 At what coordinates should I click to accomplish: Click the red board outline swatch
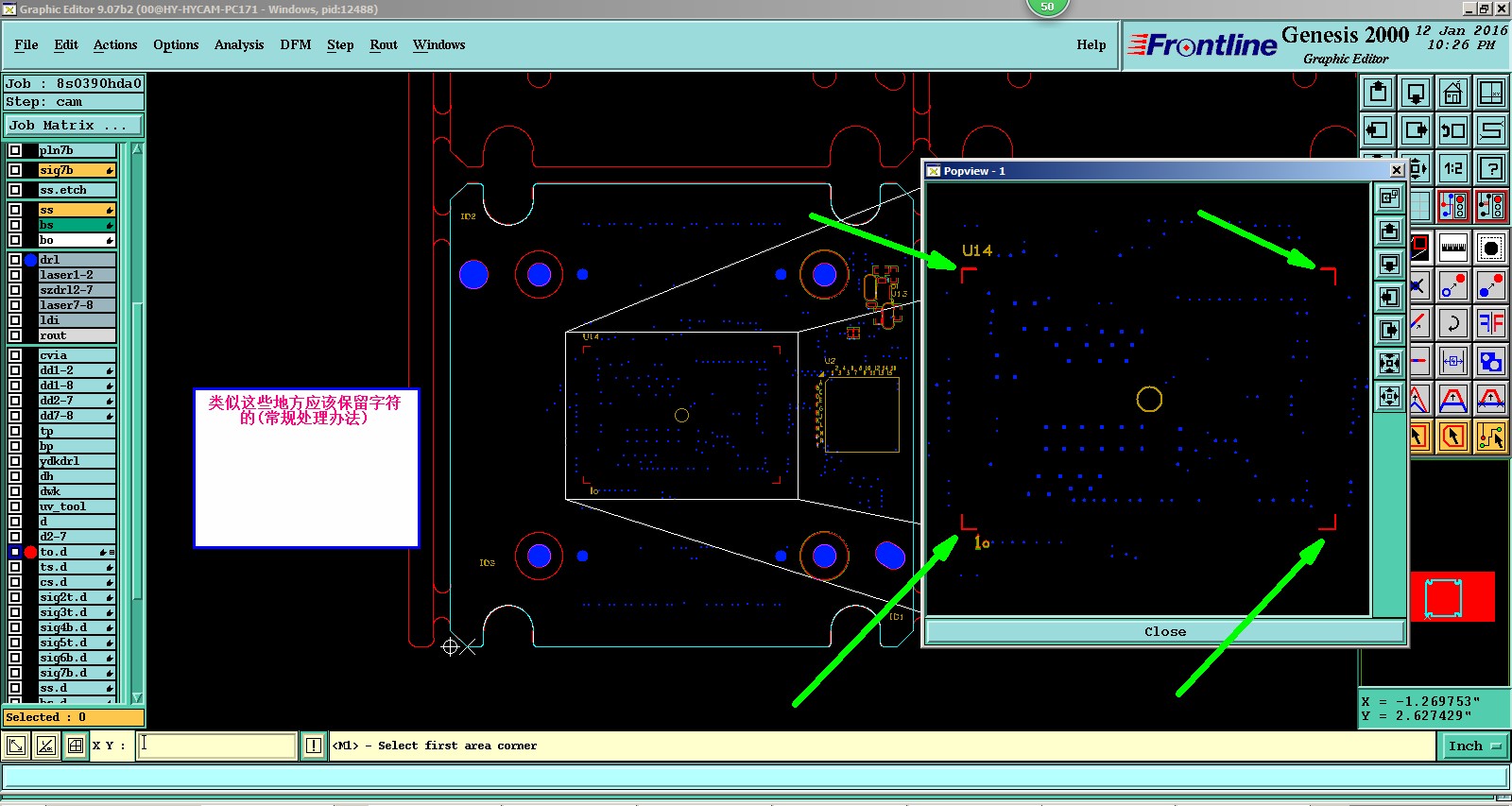1452,596
